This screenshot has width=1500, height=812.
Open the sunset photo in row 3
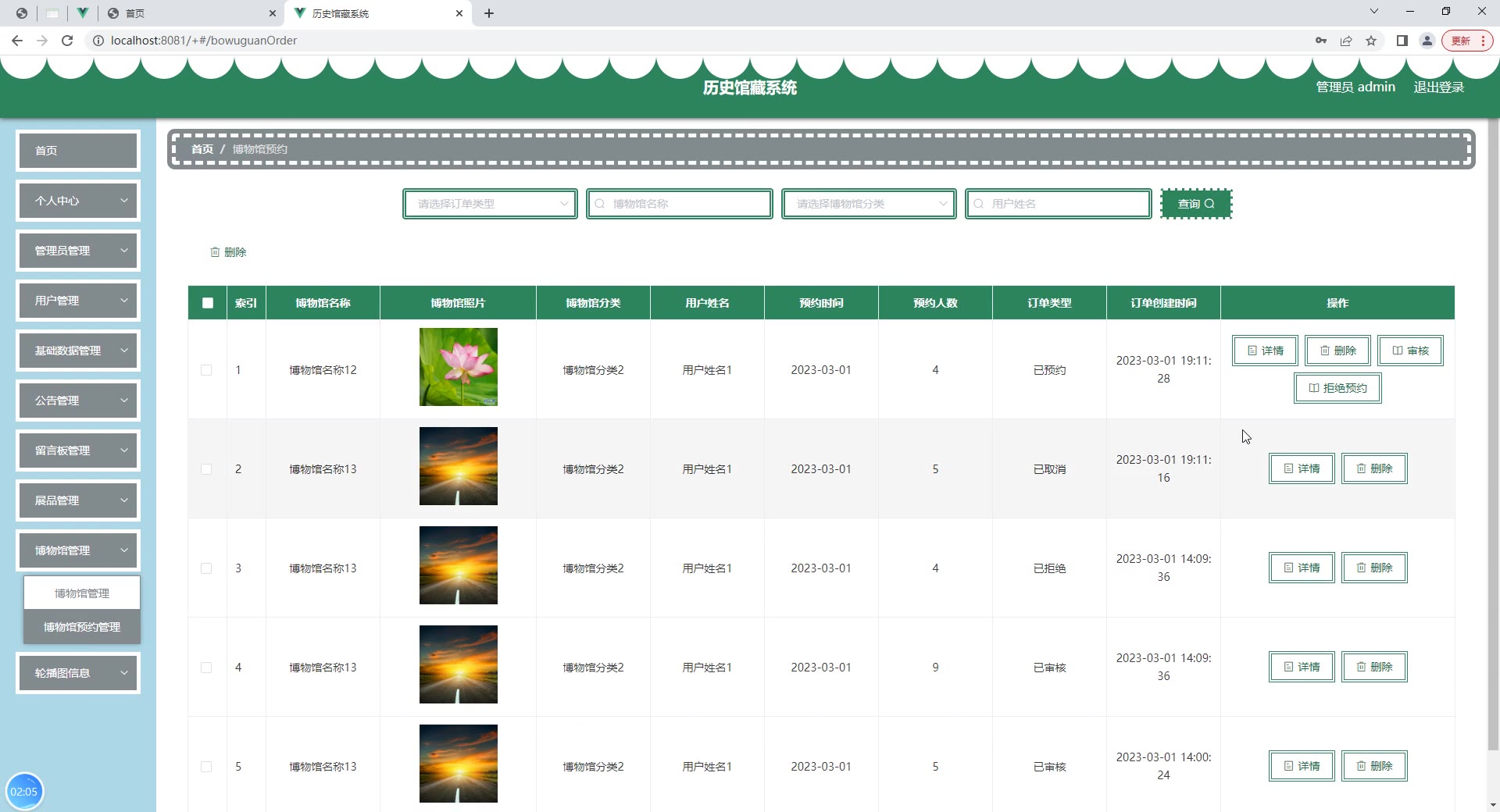(x=459, y=565)
